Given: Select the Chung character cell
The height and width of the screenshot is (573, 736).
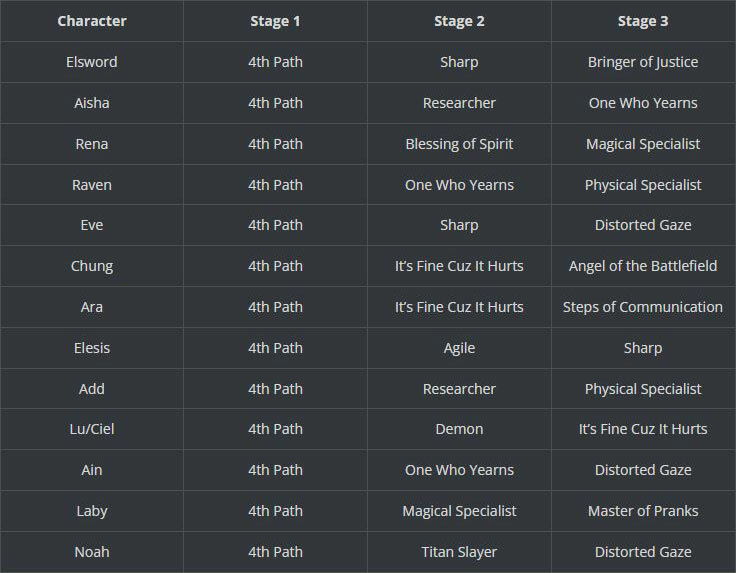Looking at the screenshot, I should 92,266.
